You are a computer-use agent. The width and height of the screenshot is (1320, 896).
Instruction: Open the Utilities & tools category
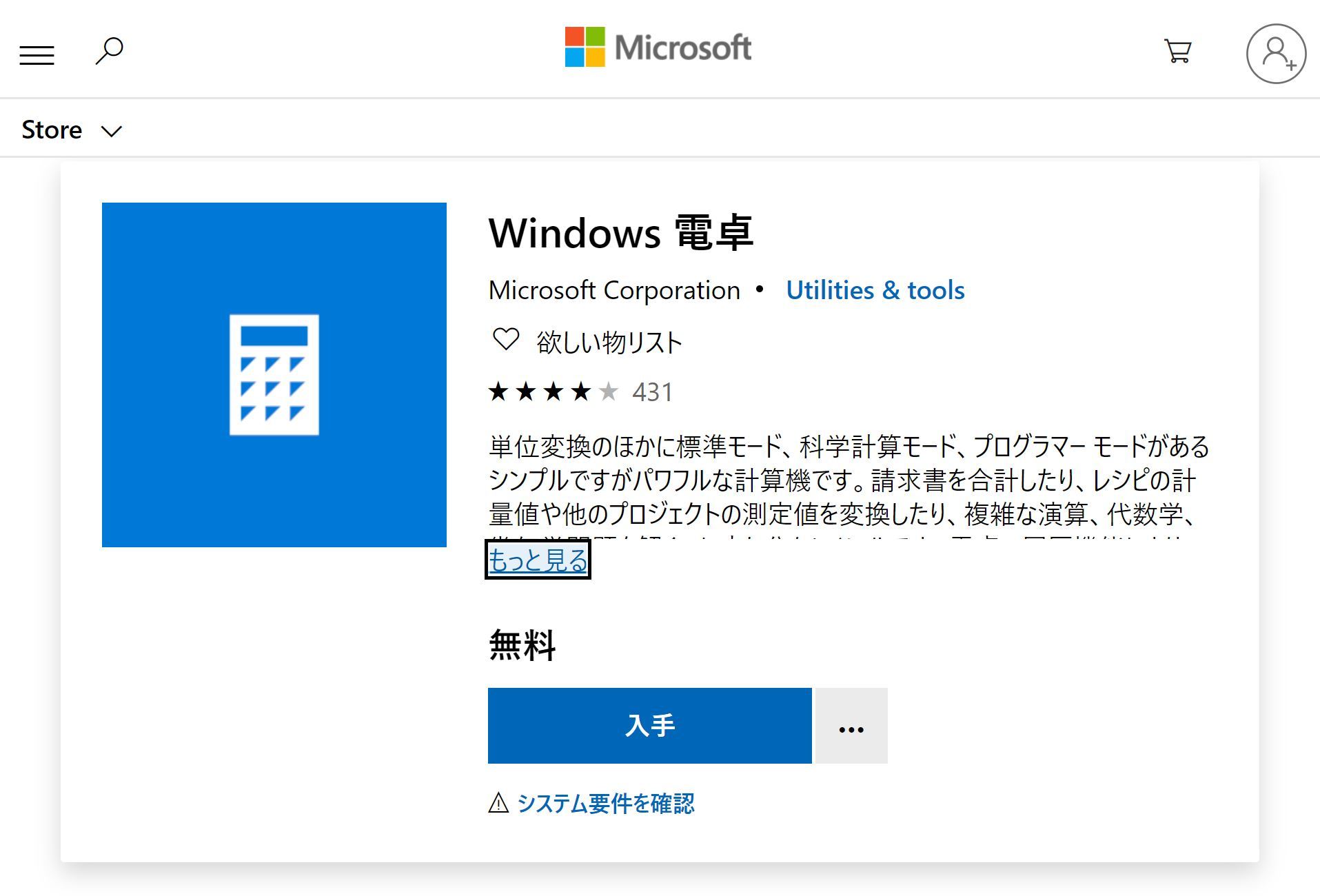pyautogui.click(x=875, y=290)
